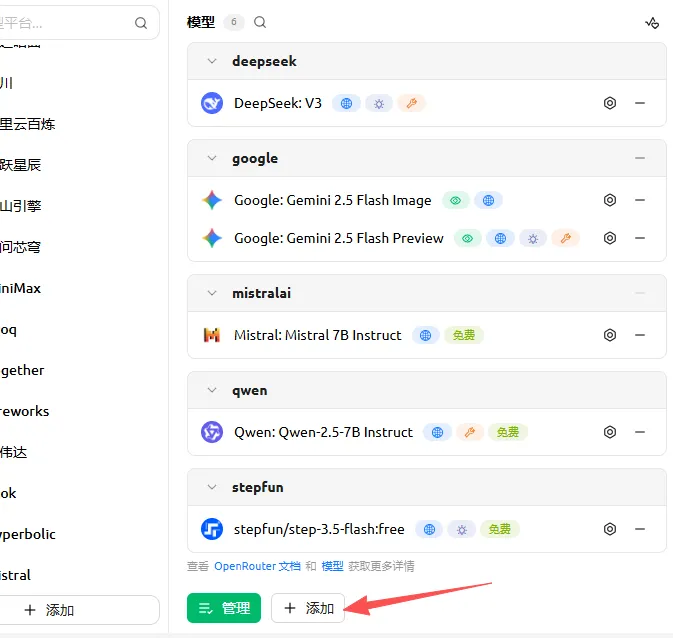
Task: Open the 模型 link in the footer note
Action: click(x=332, y=566)
